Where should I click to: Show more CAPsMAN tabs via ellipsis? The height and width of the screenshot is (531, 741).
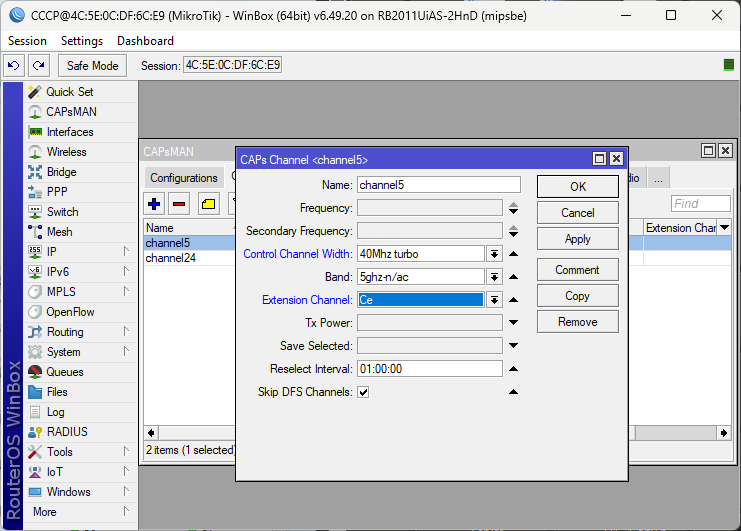point(658,178)
